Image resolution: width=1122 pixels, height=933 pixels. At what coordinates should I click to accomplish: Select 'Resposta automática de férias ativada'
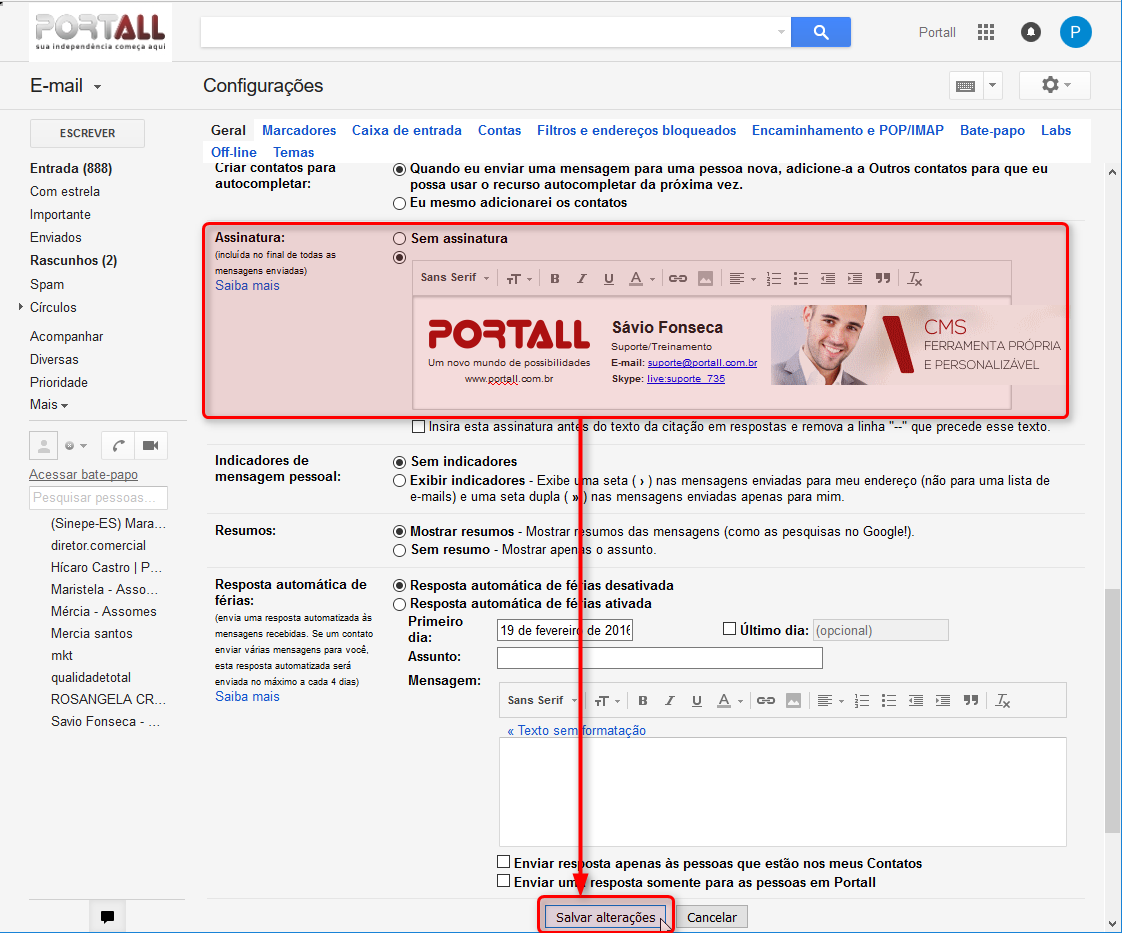coord(400,604)
